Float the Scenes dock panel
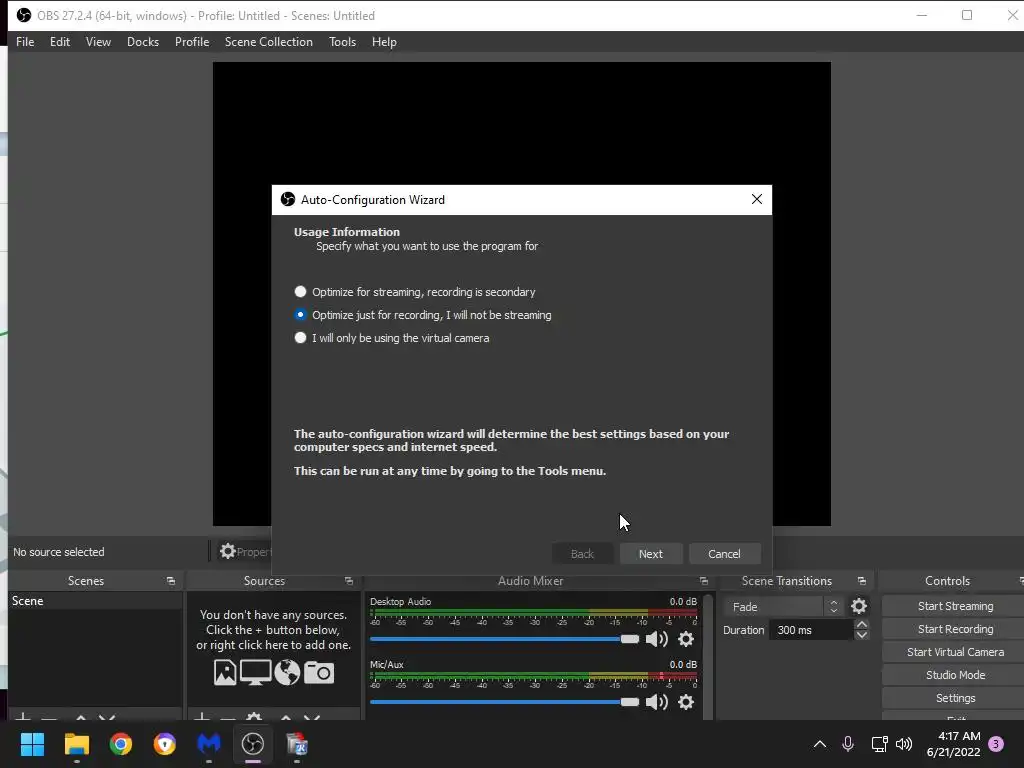 (170, 581)
